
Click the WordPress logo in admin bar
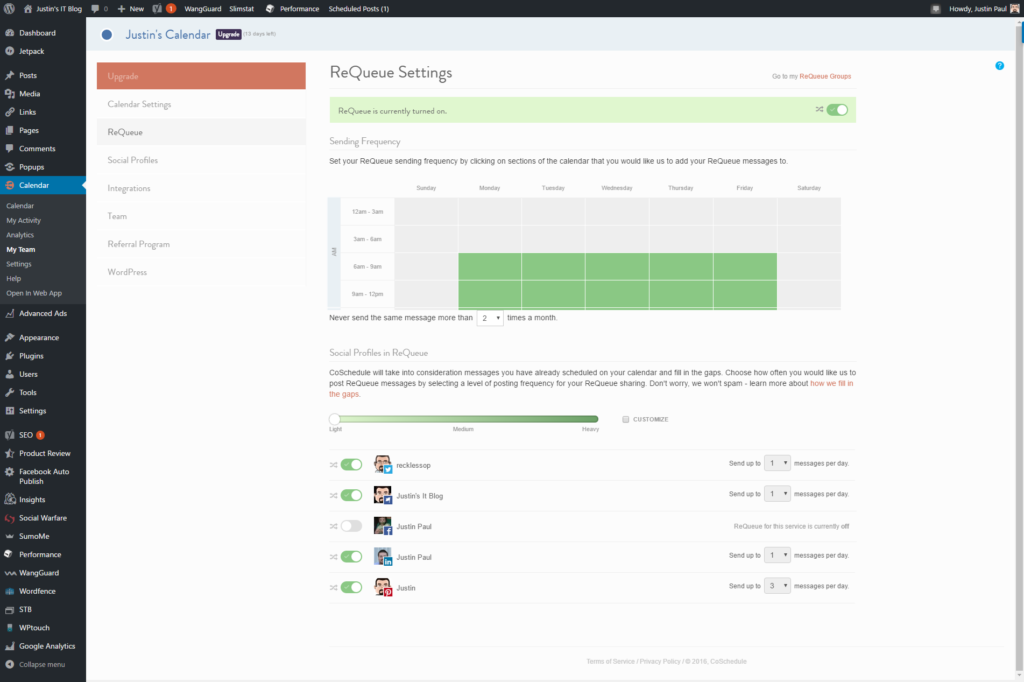[x=9, y=8]
